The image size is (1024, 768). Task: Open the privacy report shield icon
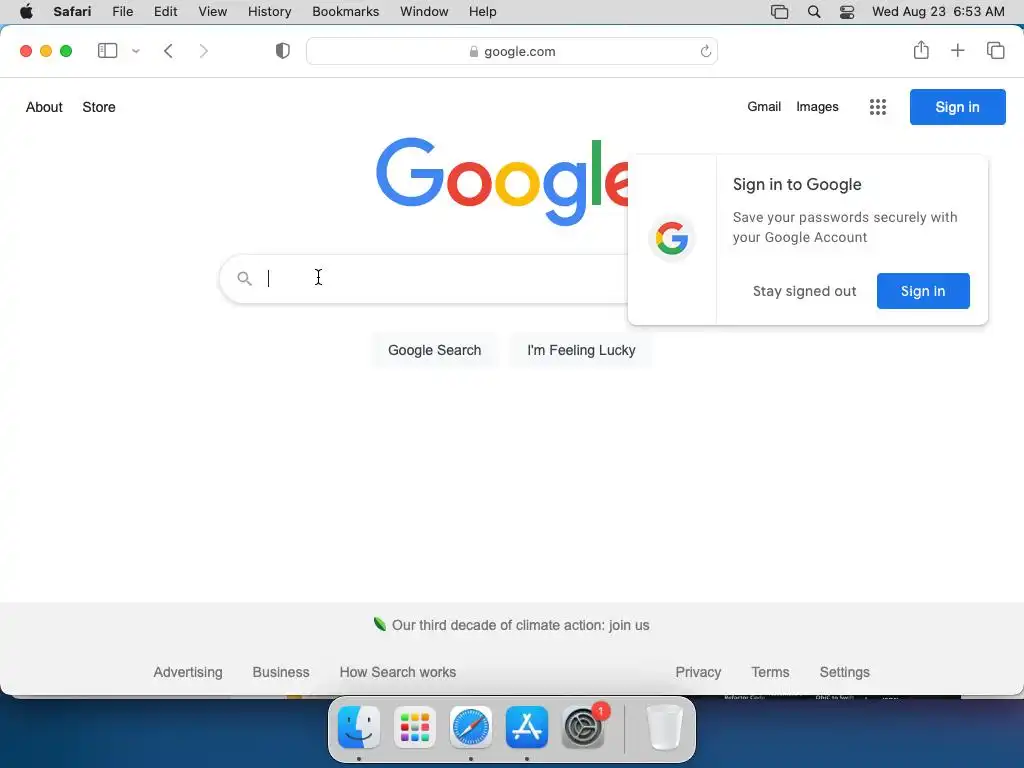pos(282,51)
